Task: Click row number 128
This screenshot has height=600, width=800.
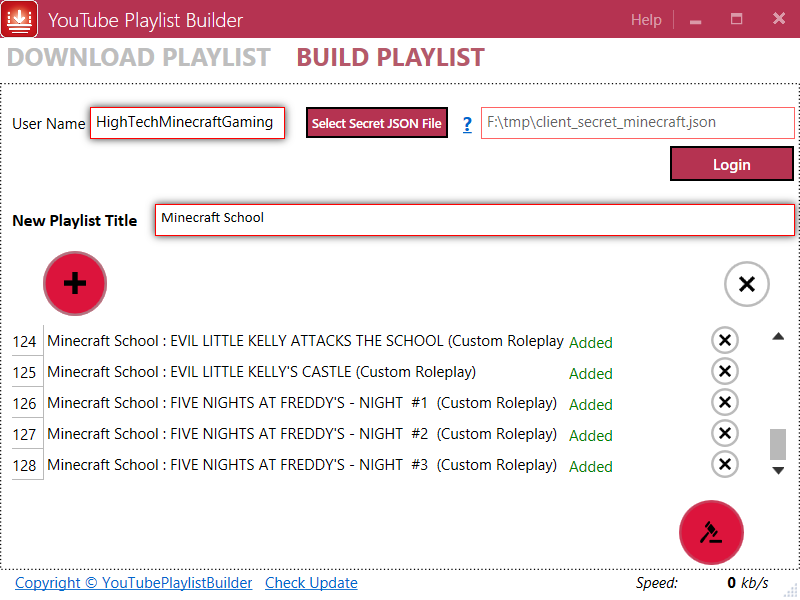Action: coord(24,466)
